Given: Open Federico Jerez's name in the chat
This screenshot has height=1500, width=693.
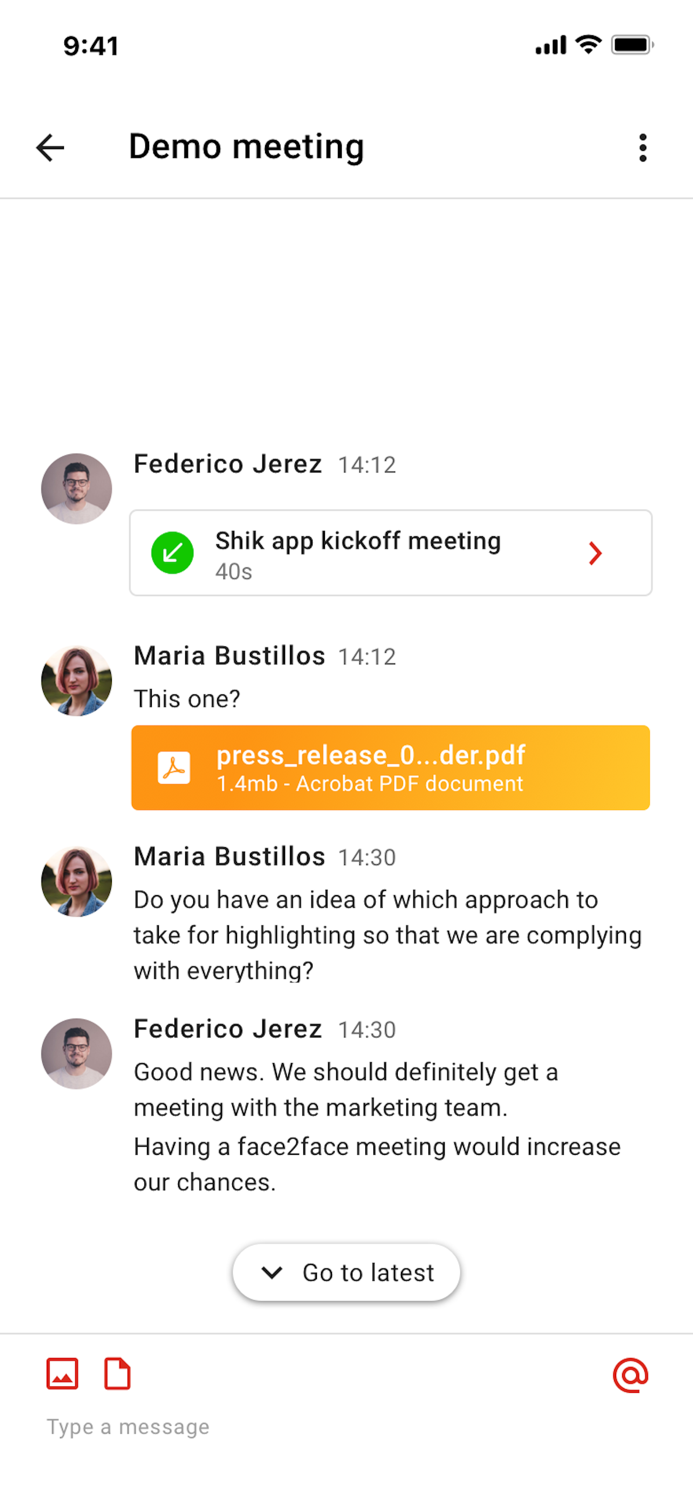Looking at the screenshot, I should click(x=227, y=463).
